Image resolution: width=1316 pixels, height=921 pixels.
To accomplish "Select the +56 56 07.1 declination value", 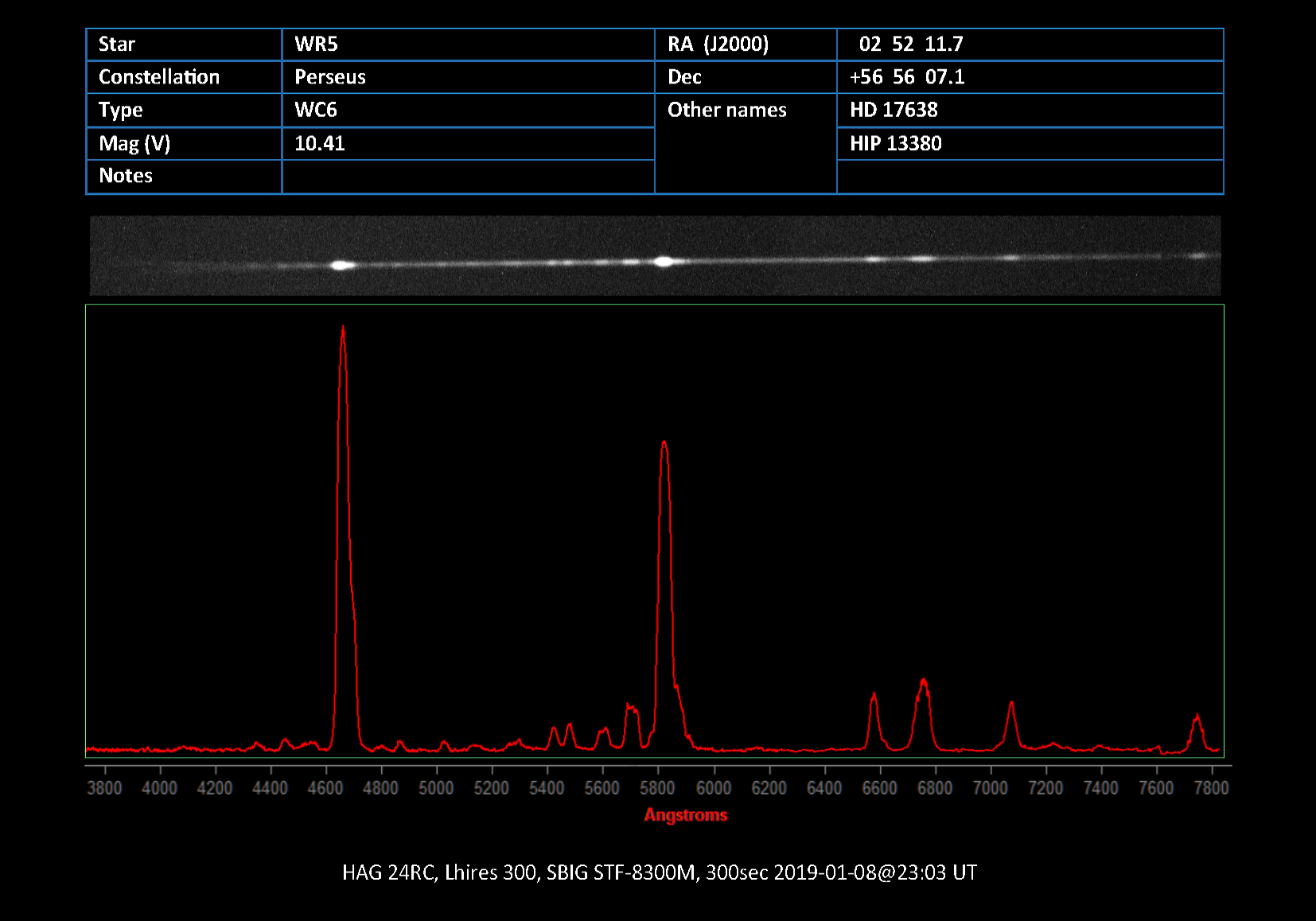I will pos(907,77).
